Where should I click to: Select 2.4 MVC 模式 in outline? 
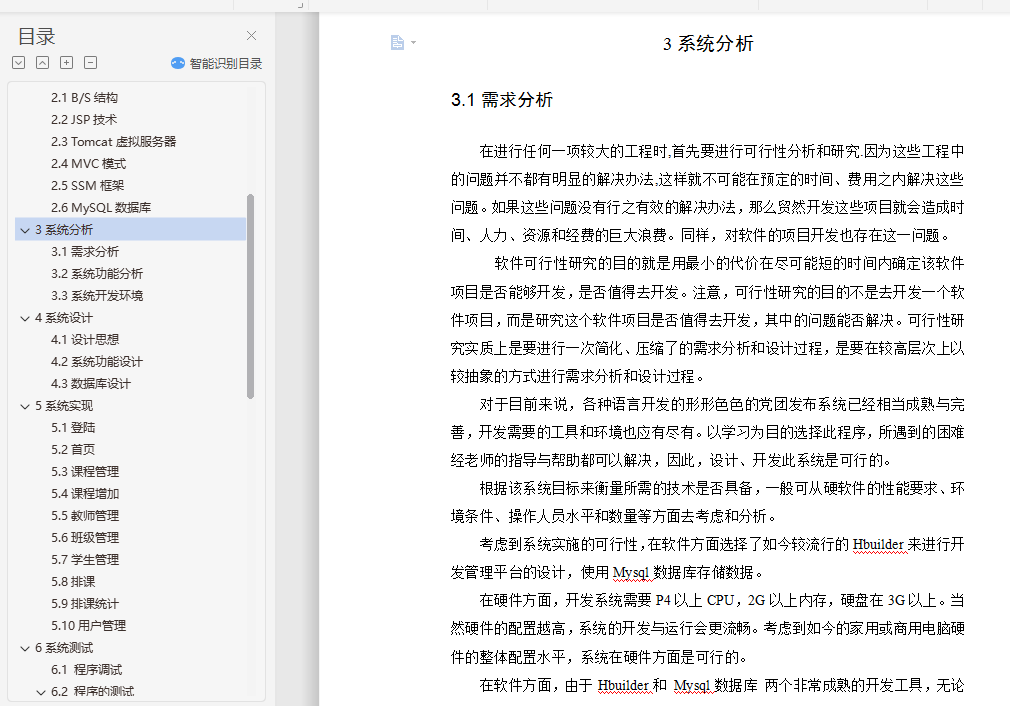click(88, 164)
